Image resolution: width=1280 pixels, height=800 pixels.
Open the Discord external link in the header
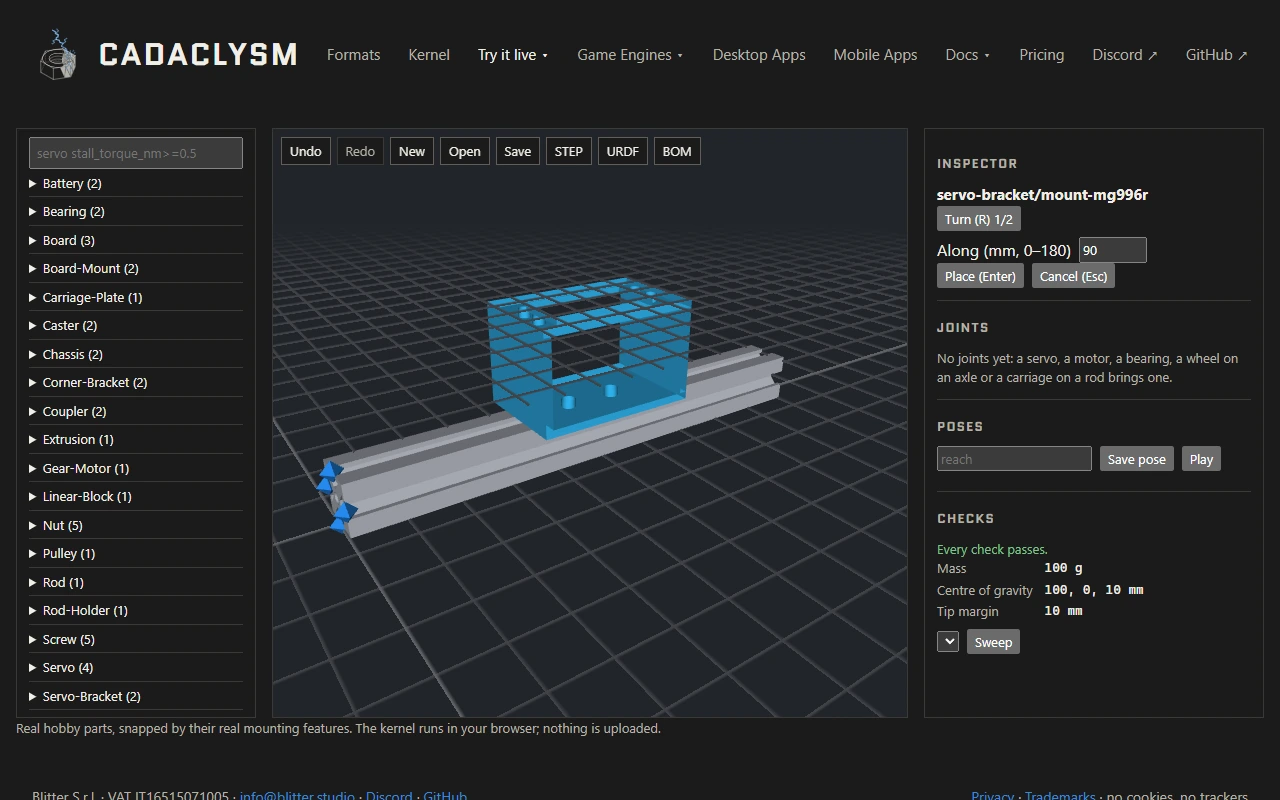1125,55
